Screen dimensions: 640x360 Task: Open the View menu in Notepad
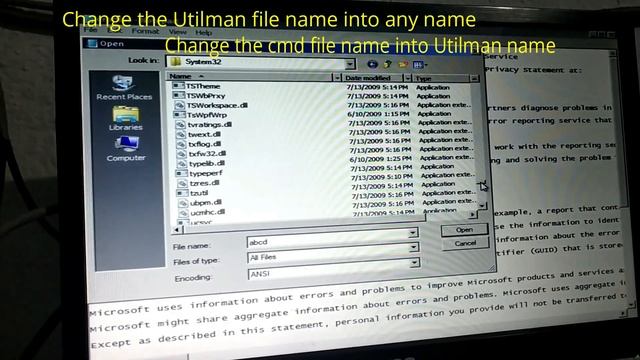178,31
